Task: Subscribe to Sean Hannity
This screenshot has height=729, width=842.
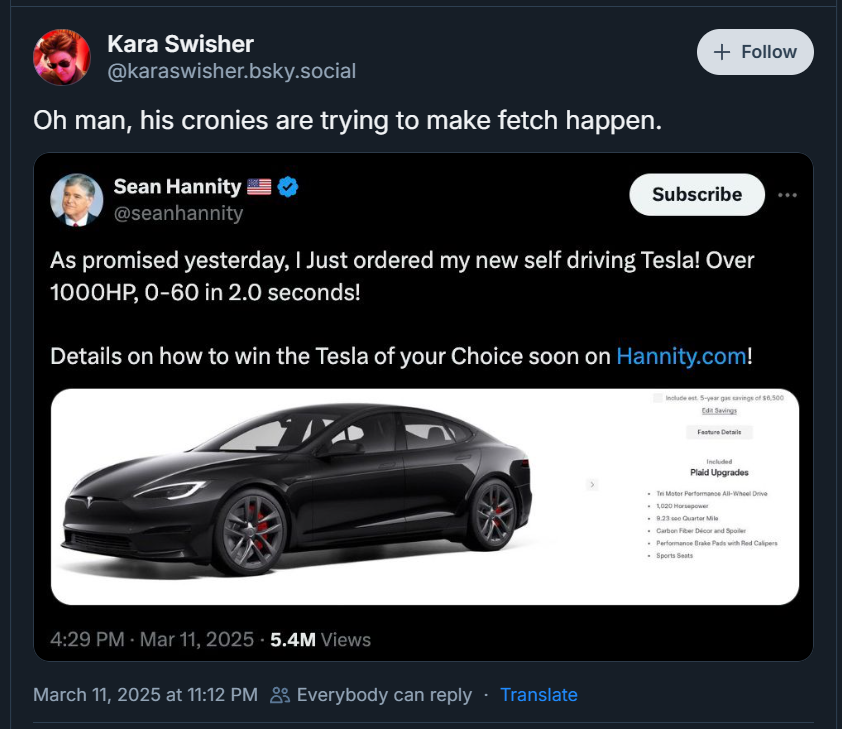Action: click(x=696, y=195)
